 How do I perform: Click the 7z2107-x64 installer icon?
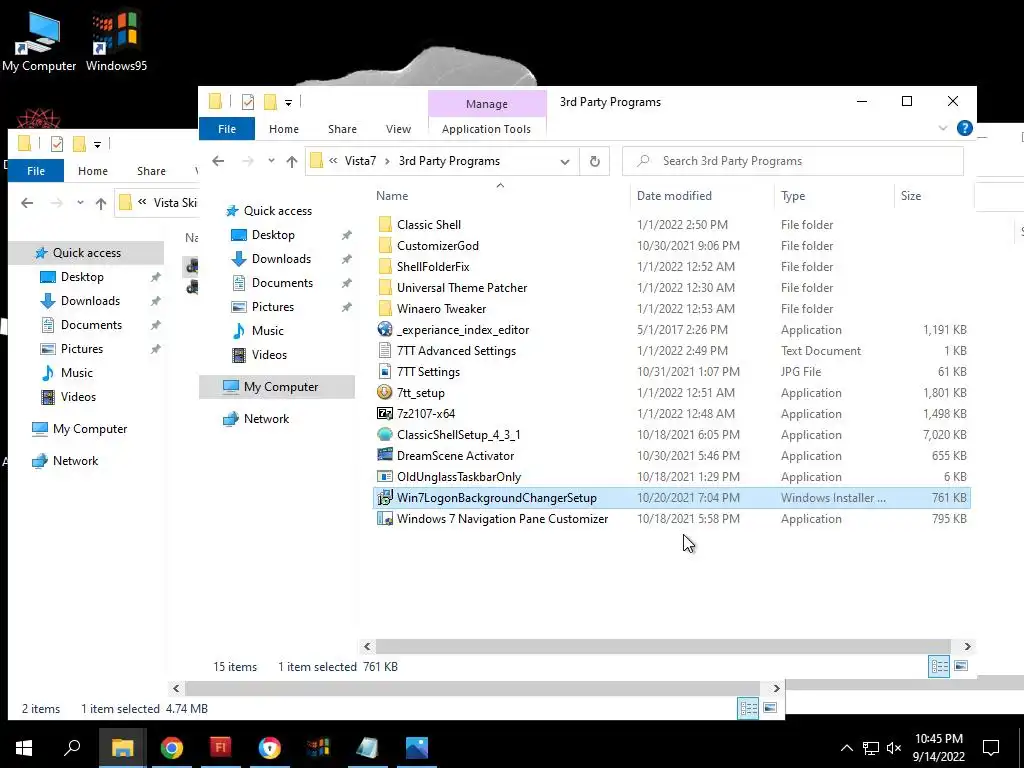click(x=385, y=413)
